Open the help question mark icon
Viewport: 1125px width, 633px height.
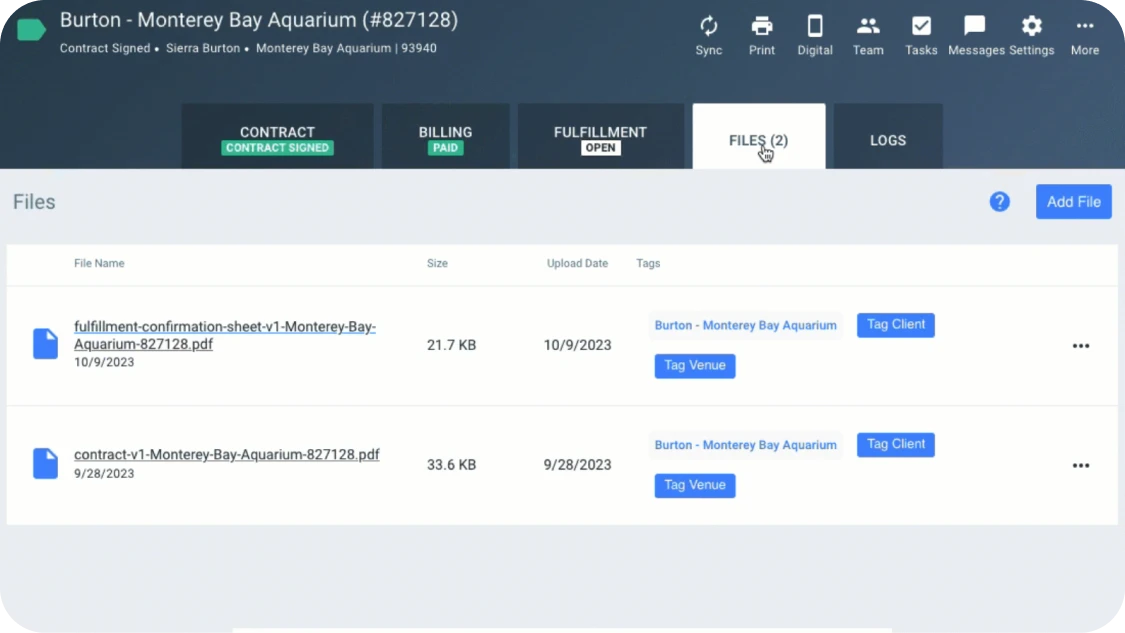999,202
